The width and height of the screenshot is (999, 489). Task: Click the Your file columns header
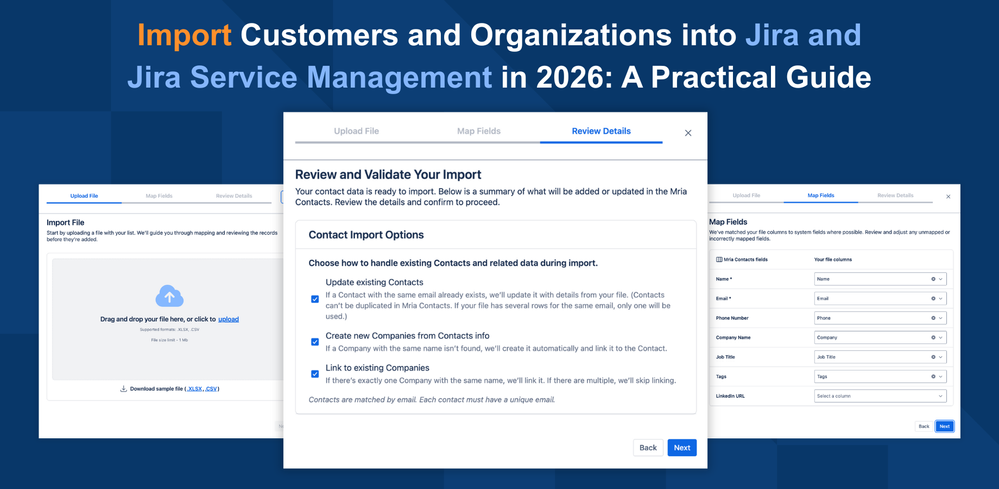[833, 259]
